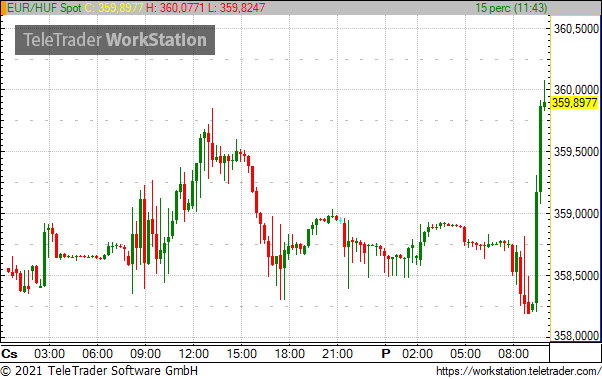Click the orange marker beside EUR/HUF
The width and height of the screenshot is (602, 379).
click(3, 8)
